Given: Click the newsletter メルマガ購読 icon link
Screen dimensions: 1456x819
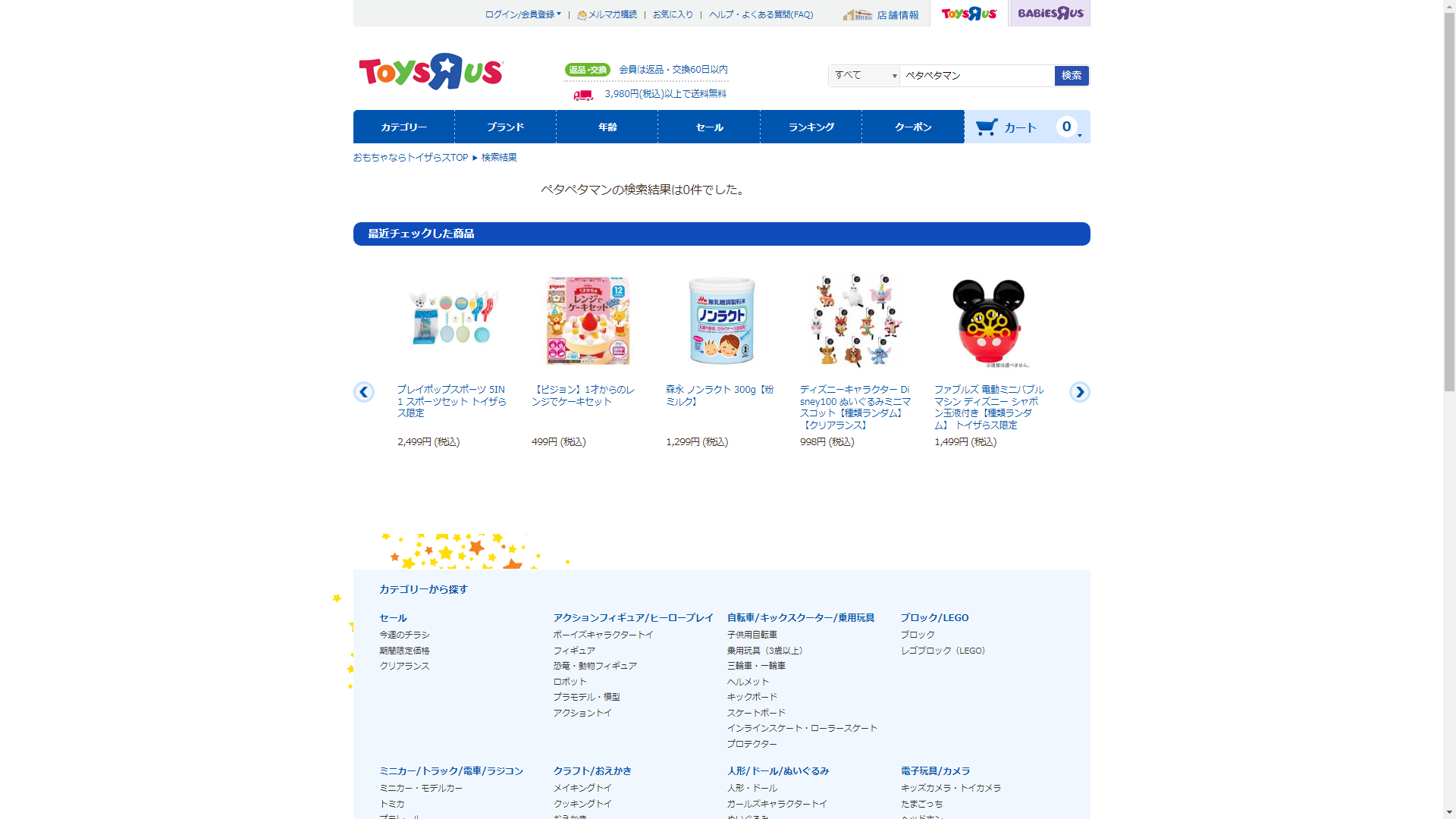Looking at the screenshot, I should (x=607, y=14).
